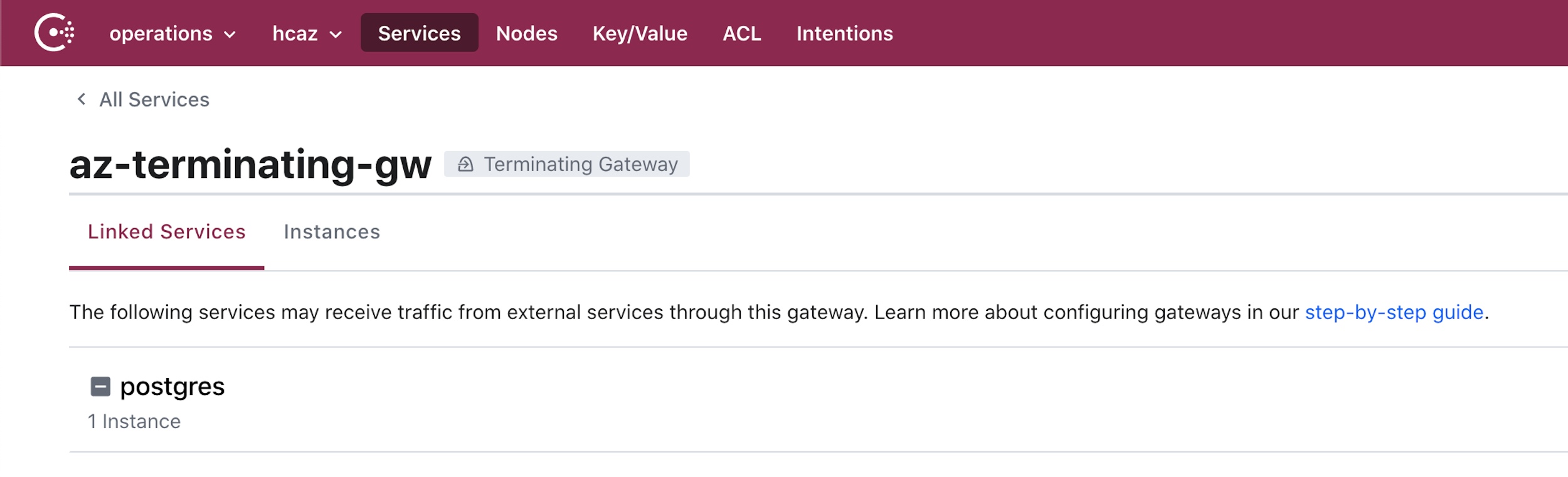1568x477 pixels.
Task: Switch to the Instances tab
Action: (x=332, y=232)
